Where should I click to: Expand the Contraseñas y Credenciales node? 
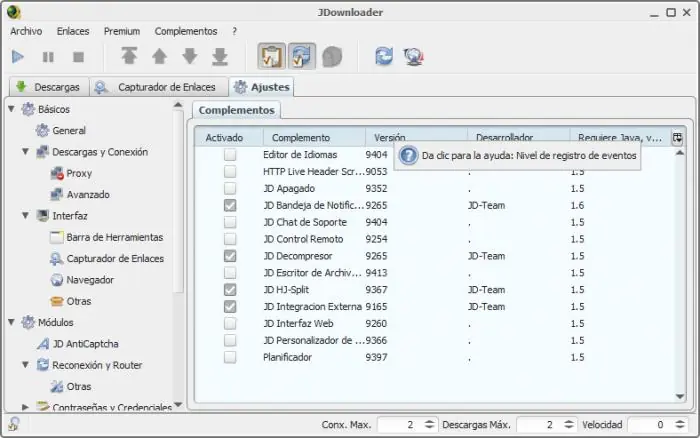(x=25, y=407)
